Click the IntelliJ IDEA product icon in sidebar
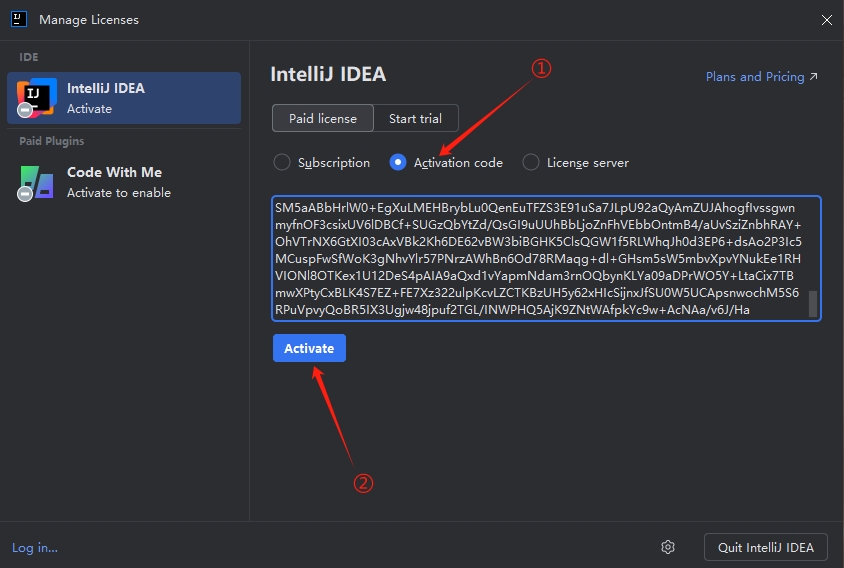The image size is (844, 568). tap(36, 97)
